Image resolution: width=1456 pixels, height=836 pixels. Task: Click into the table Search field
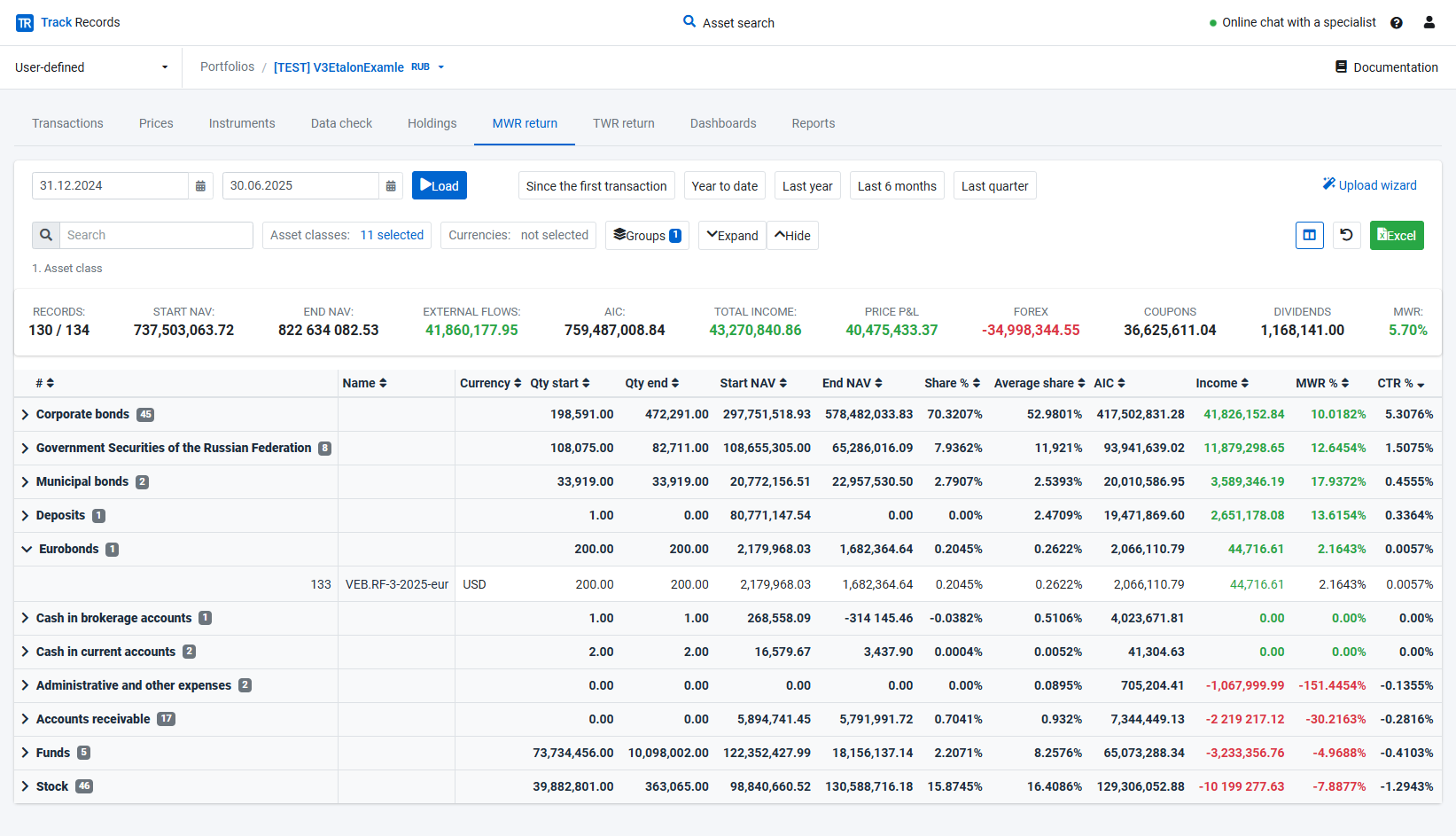pyautogui.click(x=156, y=235)
